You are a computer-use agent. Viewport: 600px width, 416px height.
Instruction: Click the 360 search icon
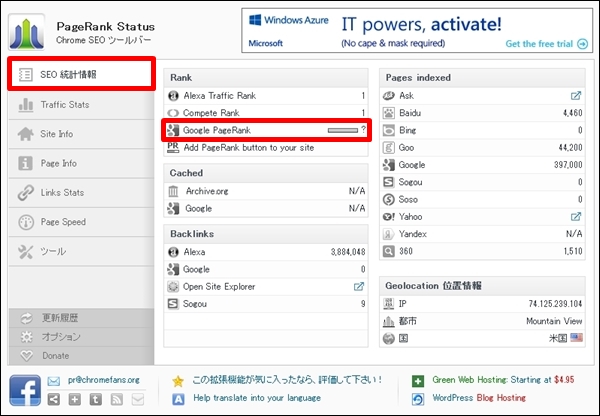(x=389, y=251)
